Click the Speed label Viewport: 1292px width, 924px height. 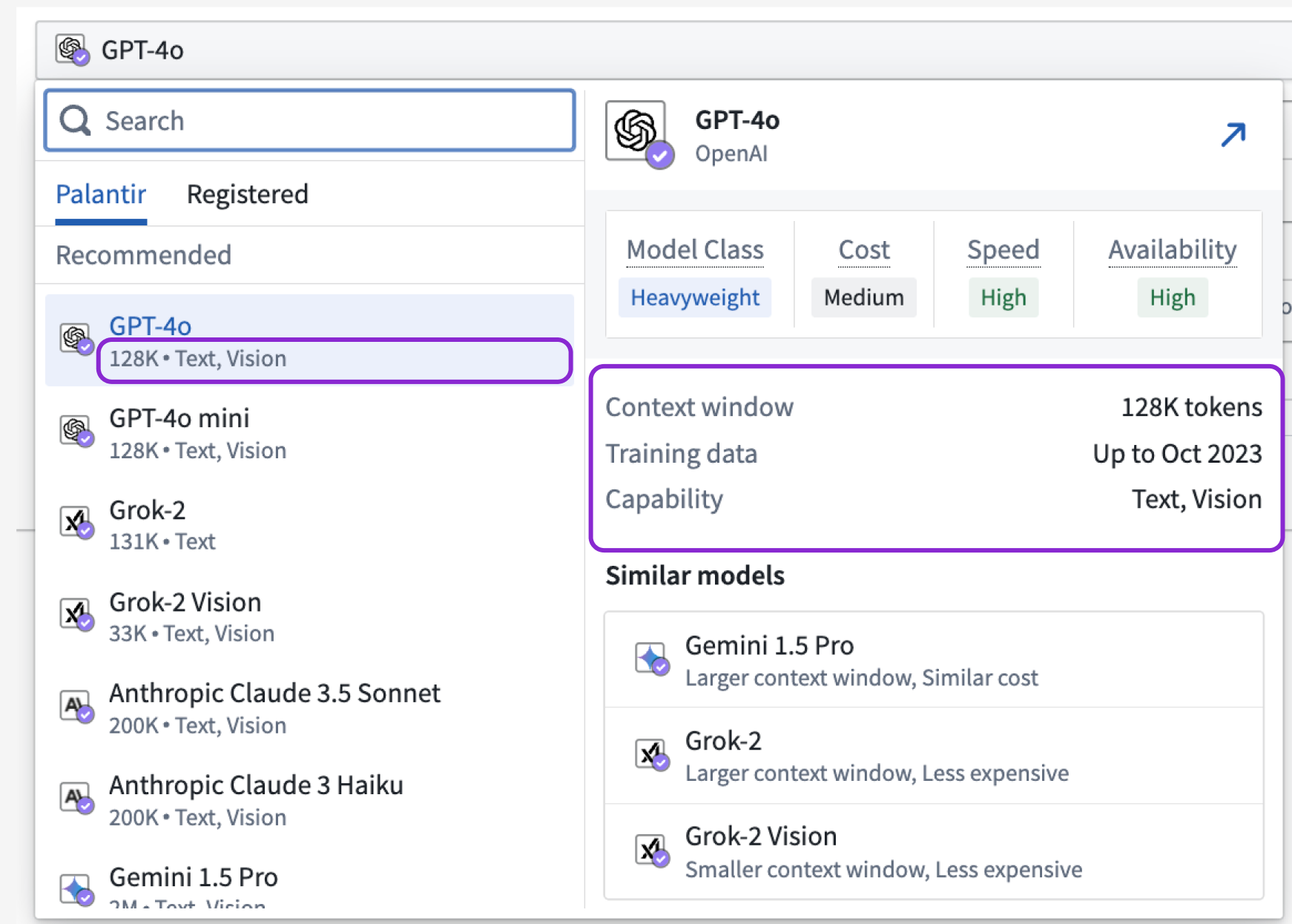[x=1003, y=250]
